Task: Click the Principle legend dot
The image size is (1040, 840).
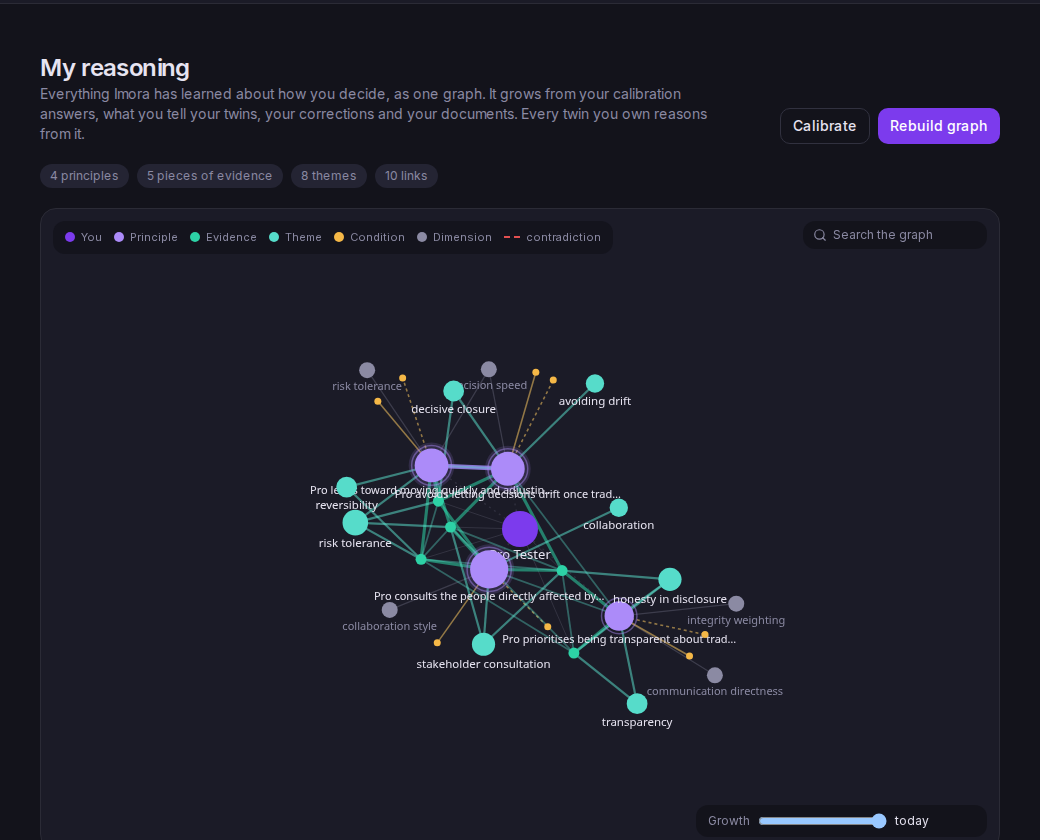Action: [119, 237]
